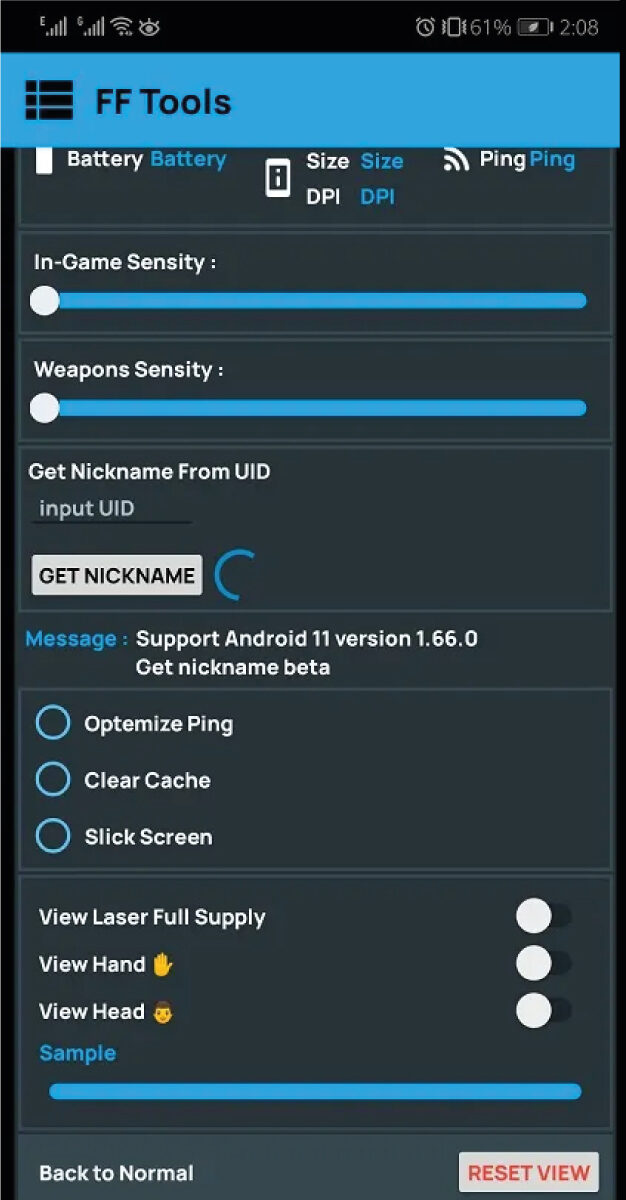Screen dimensions: 626x1200
Task: Tap the white battery icon
Action: tap(44, 159)
